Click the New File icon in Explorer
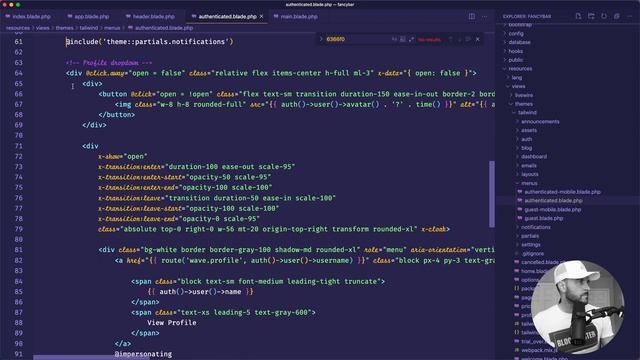This screenshot has height=360, width=640. point(578,16)
